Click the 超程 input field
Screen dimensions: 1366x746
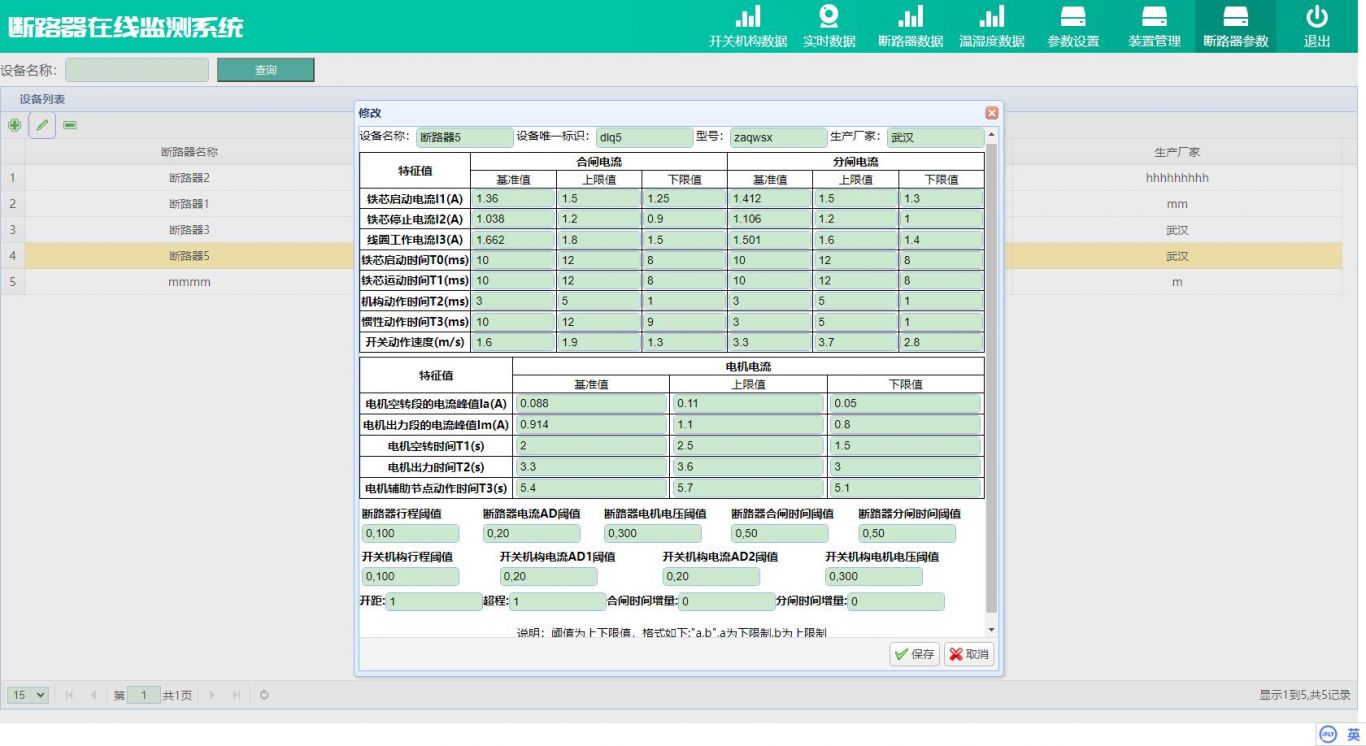coord(557,602)
